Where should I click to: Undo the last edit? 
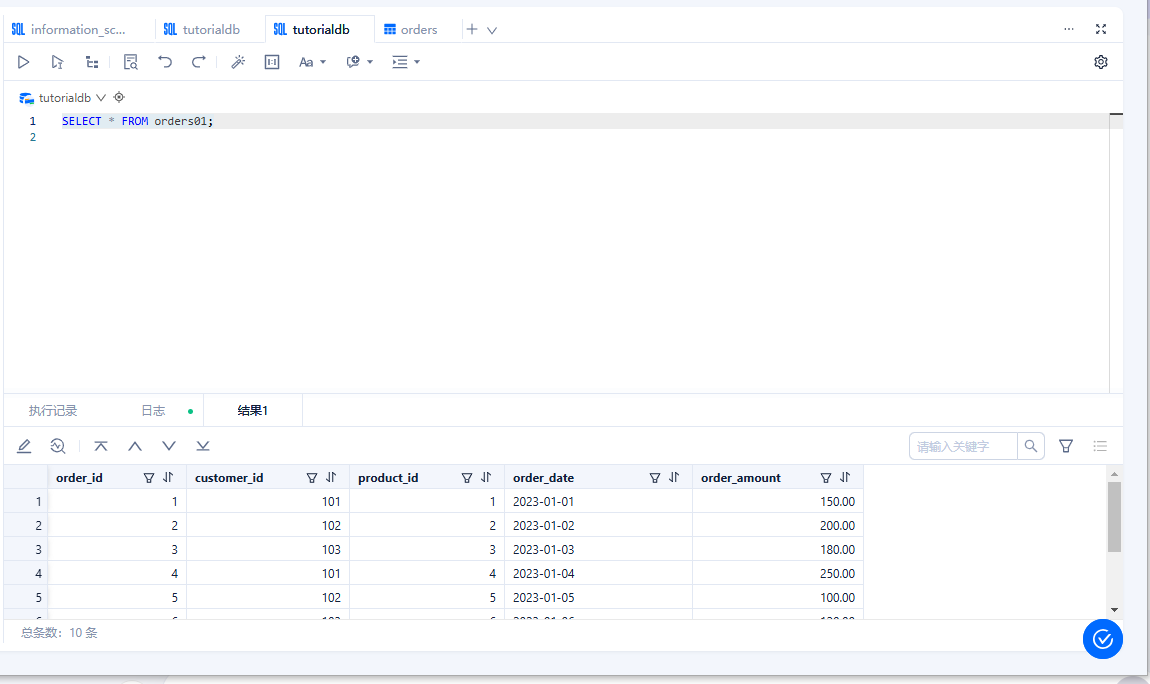point(165,62)
